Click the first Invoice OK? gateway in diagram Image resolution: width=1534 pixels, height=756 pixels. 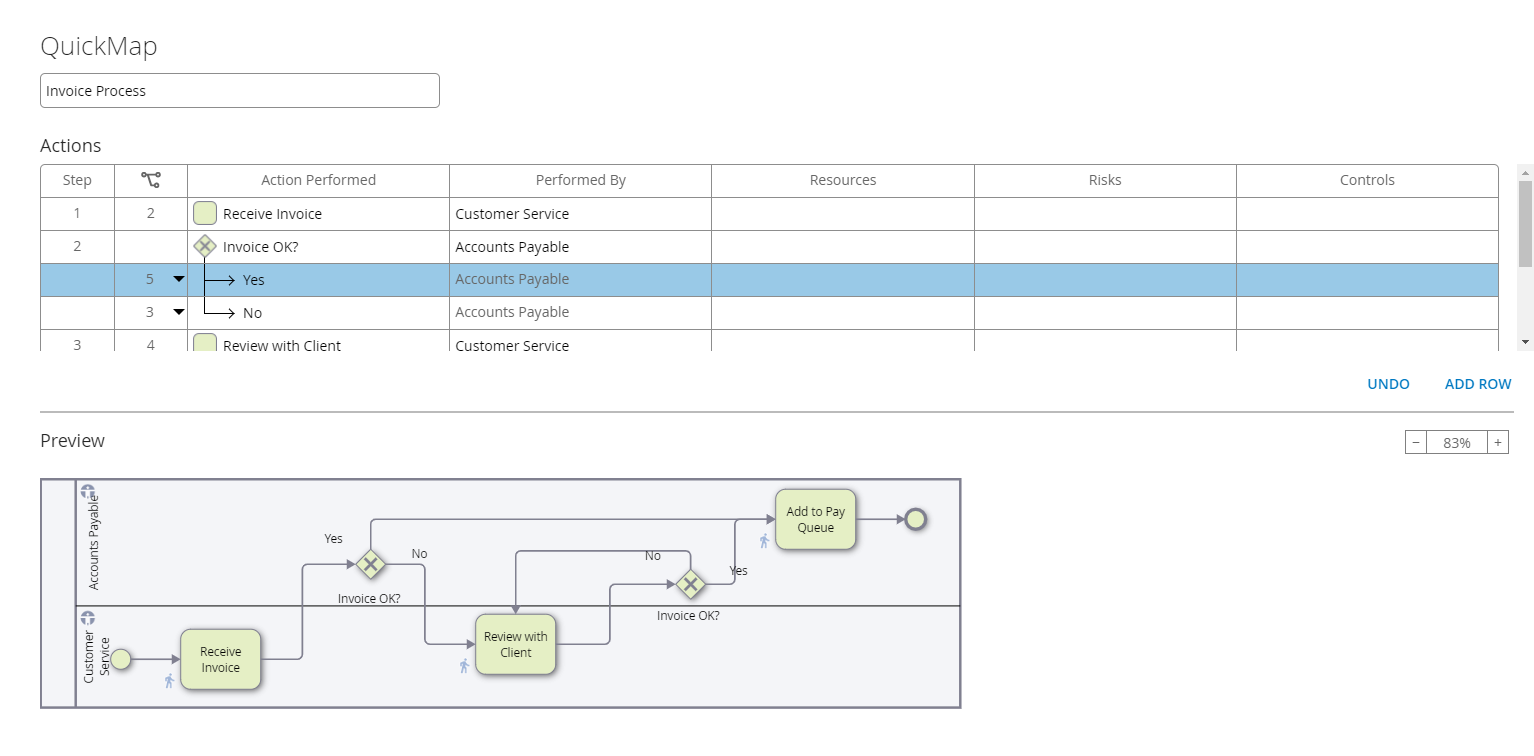[x=371, y=564]
